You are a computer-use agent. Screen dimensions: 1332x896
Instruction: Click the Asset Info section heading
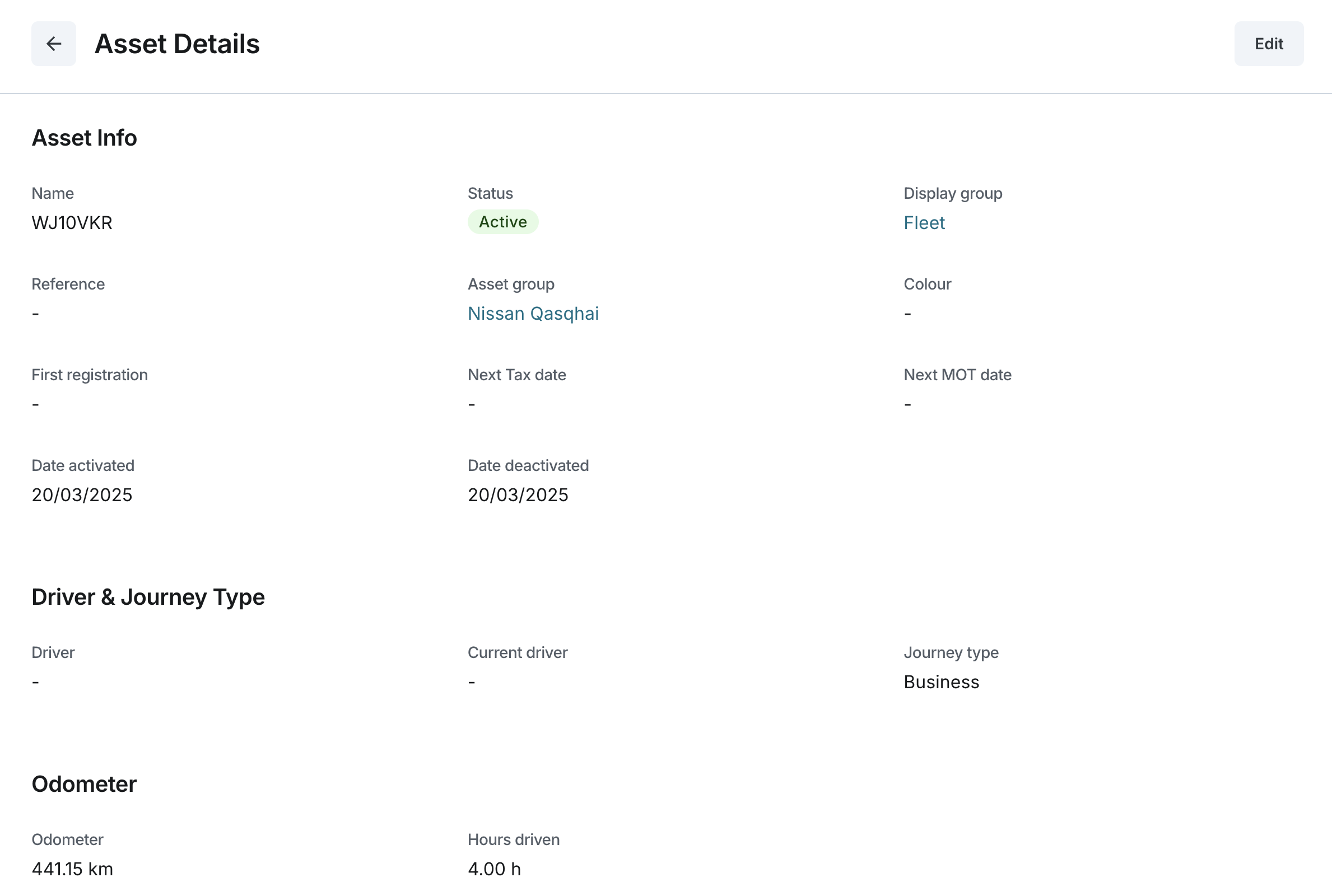tap(84, 138)
